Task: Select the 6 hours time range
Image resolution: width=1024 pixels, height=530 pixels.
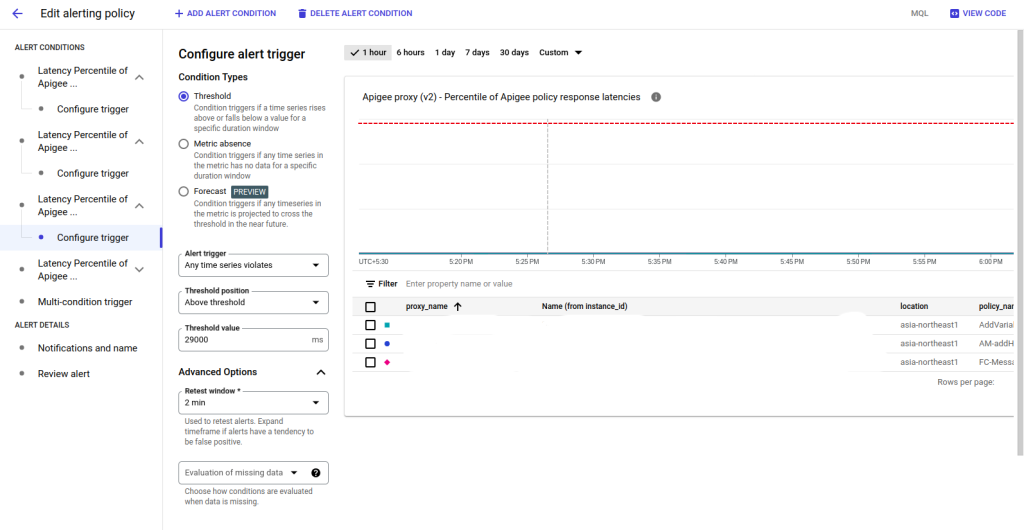Action: point(410,53)
